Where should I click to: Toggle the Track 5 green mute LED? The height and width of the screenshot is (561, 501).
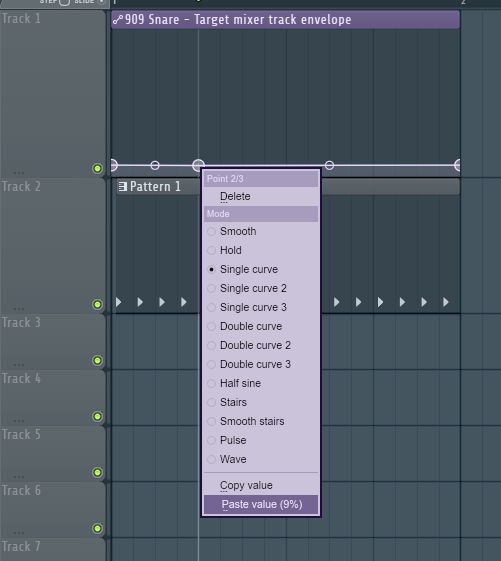(97, 472)
